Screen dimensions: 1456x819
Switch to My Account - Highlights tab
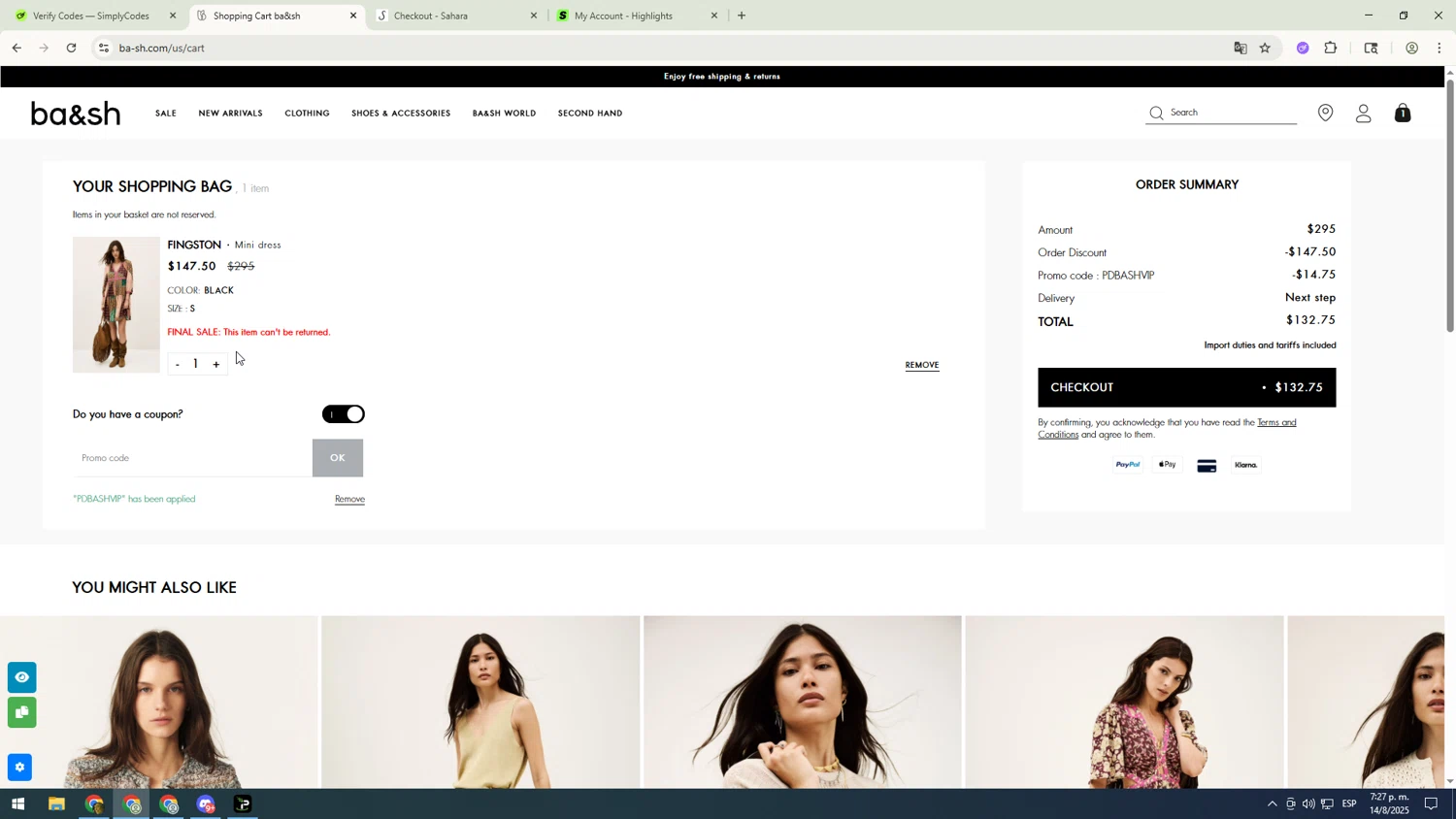(x=637, y=16)
